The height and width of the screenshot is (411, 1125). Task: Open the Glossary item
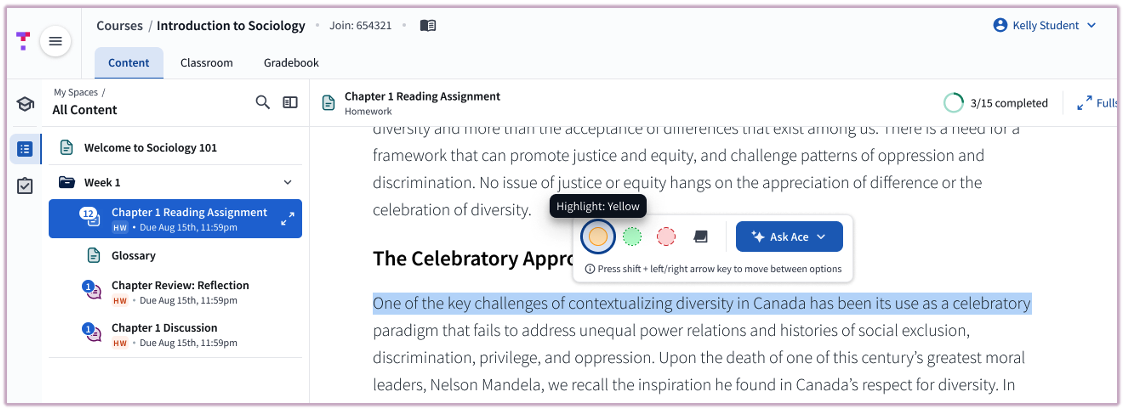point(133,256)
